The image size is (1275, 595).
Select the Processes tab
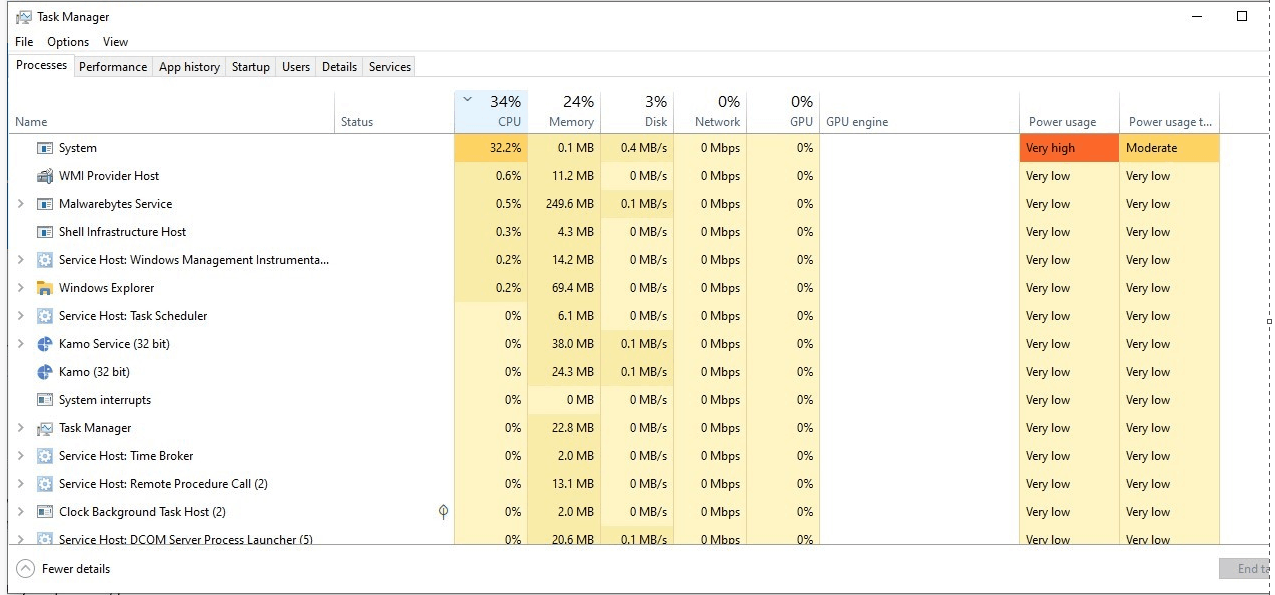coord(42,65)
